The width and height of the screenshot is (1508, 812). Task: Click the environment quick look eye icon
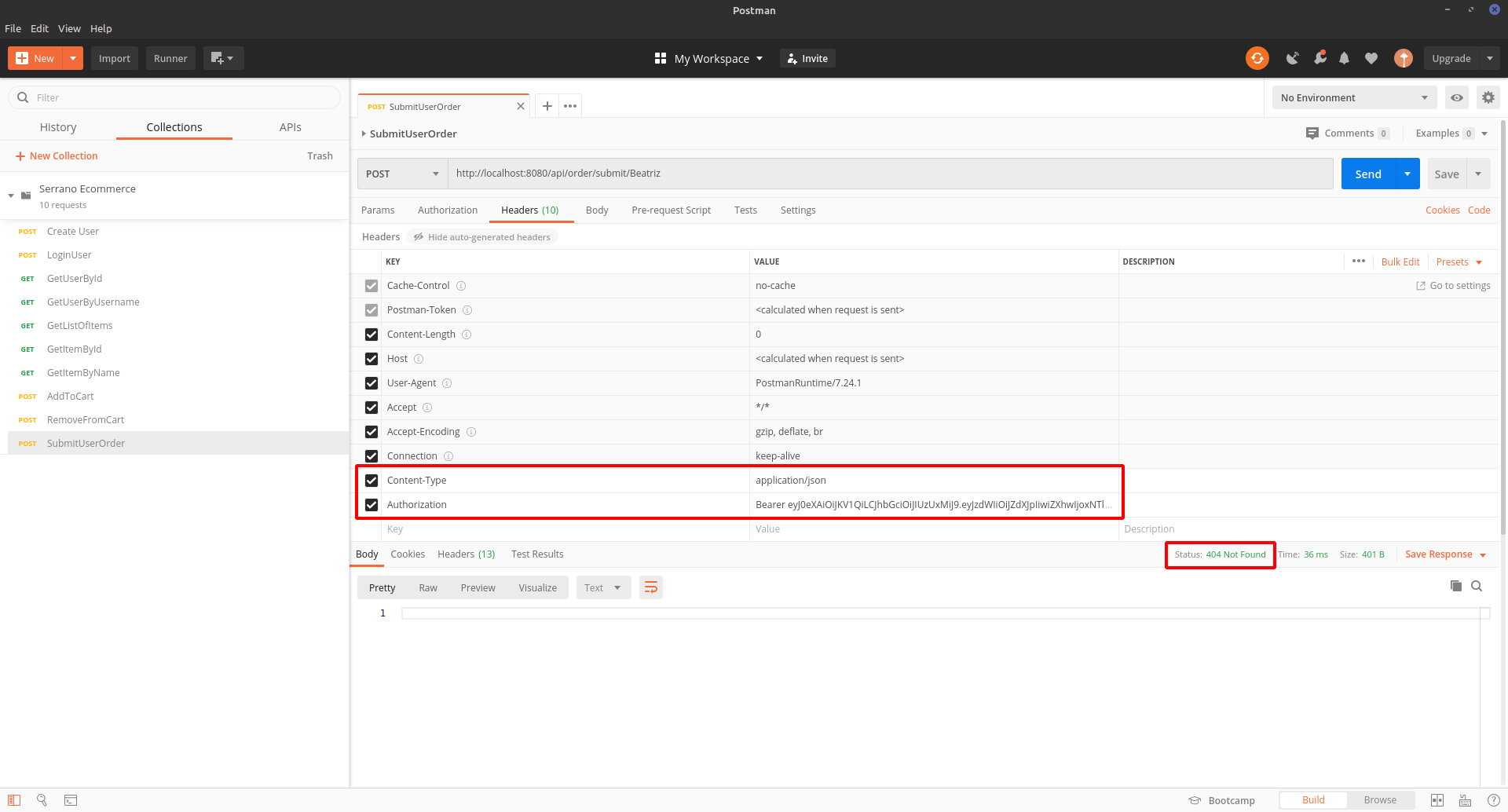pyautogui.click(x=1457, y=97)
